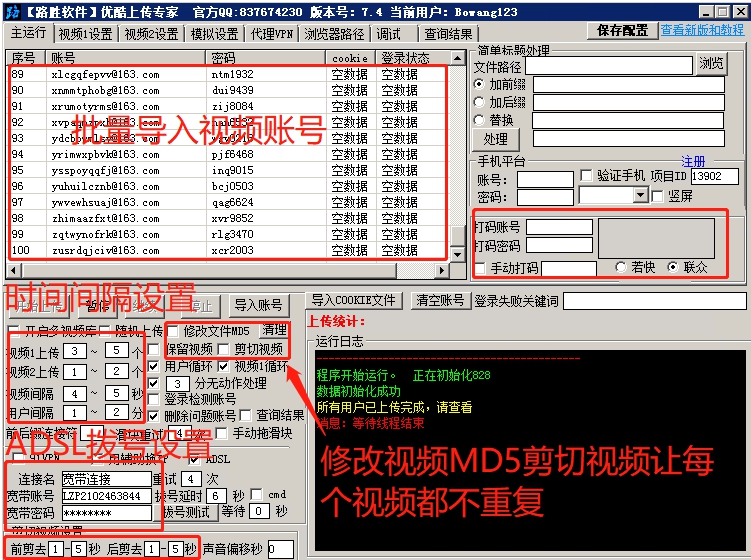Toggle the 竖屏 checkbox
This screenshot has height=560, width=751.
(658, 196)
